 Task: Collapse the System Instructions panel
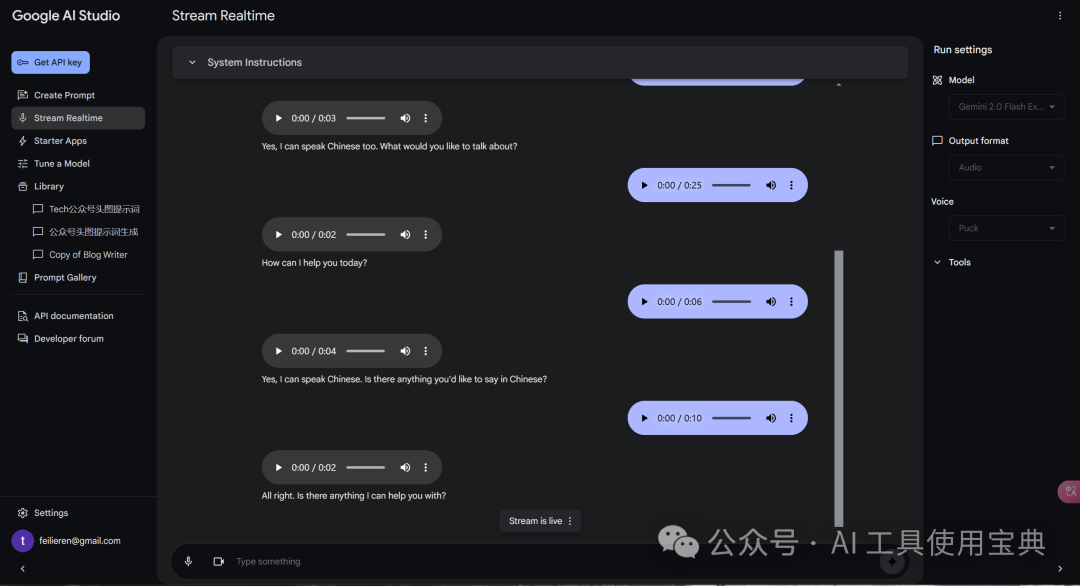point(192,62)
